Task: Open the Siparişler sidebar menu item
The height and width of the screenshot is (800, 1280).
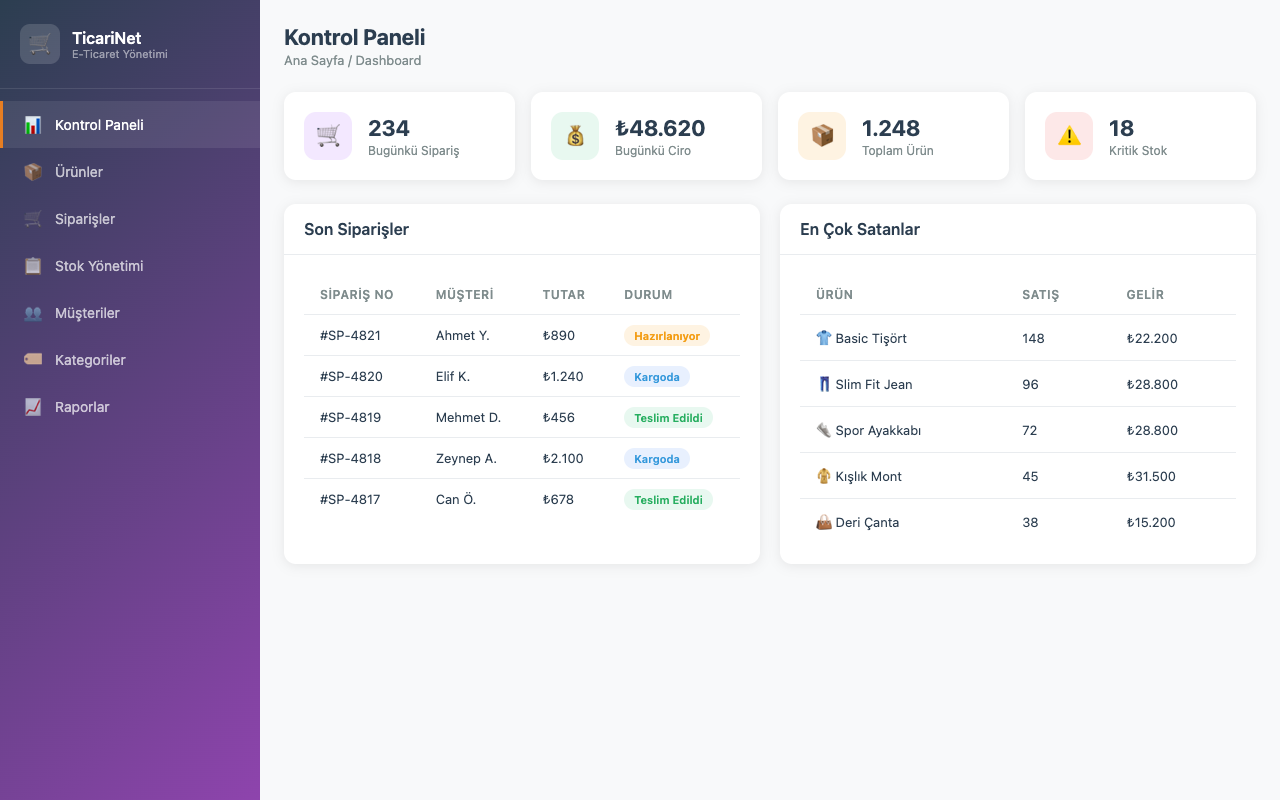Action: tap(130, 219)
